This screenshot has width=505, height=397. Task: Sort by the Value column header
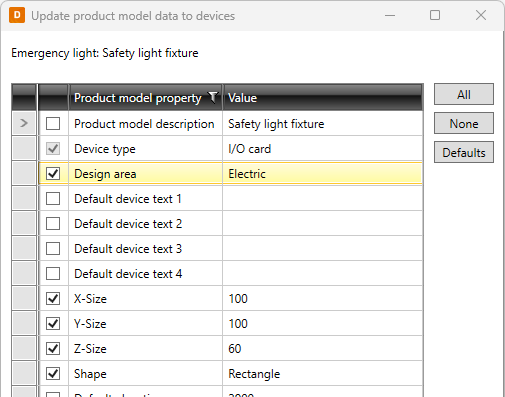[323, 98]
